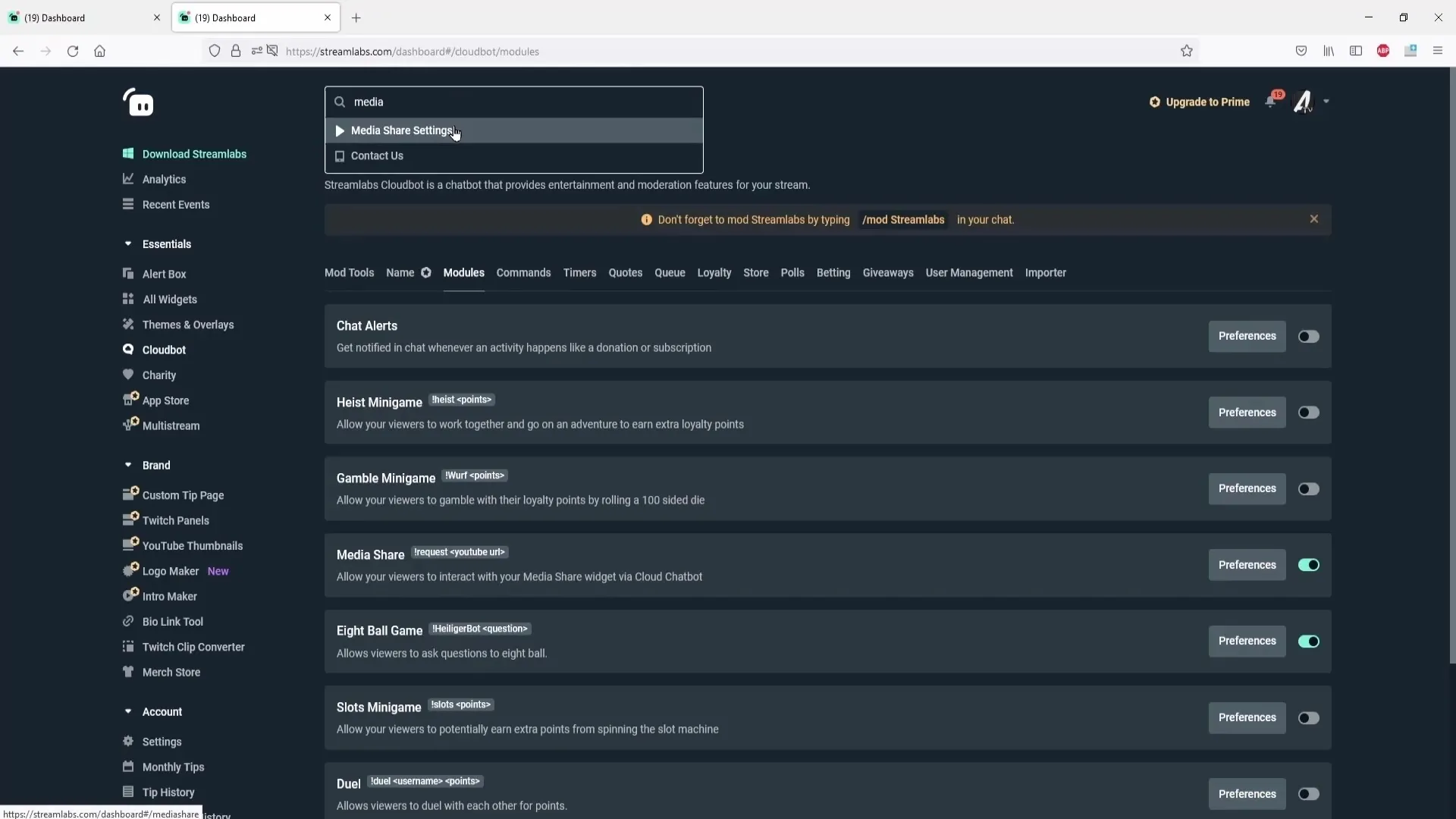The width and height of the screenshot is (1456, 819).
Task: Click the Intro Maker icon
Action: click(x=130, y=595)
